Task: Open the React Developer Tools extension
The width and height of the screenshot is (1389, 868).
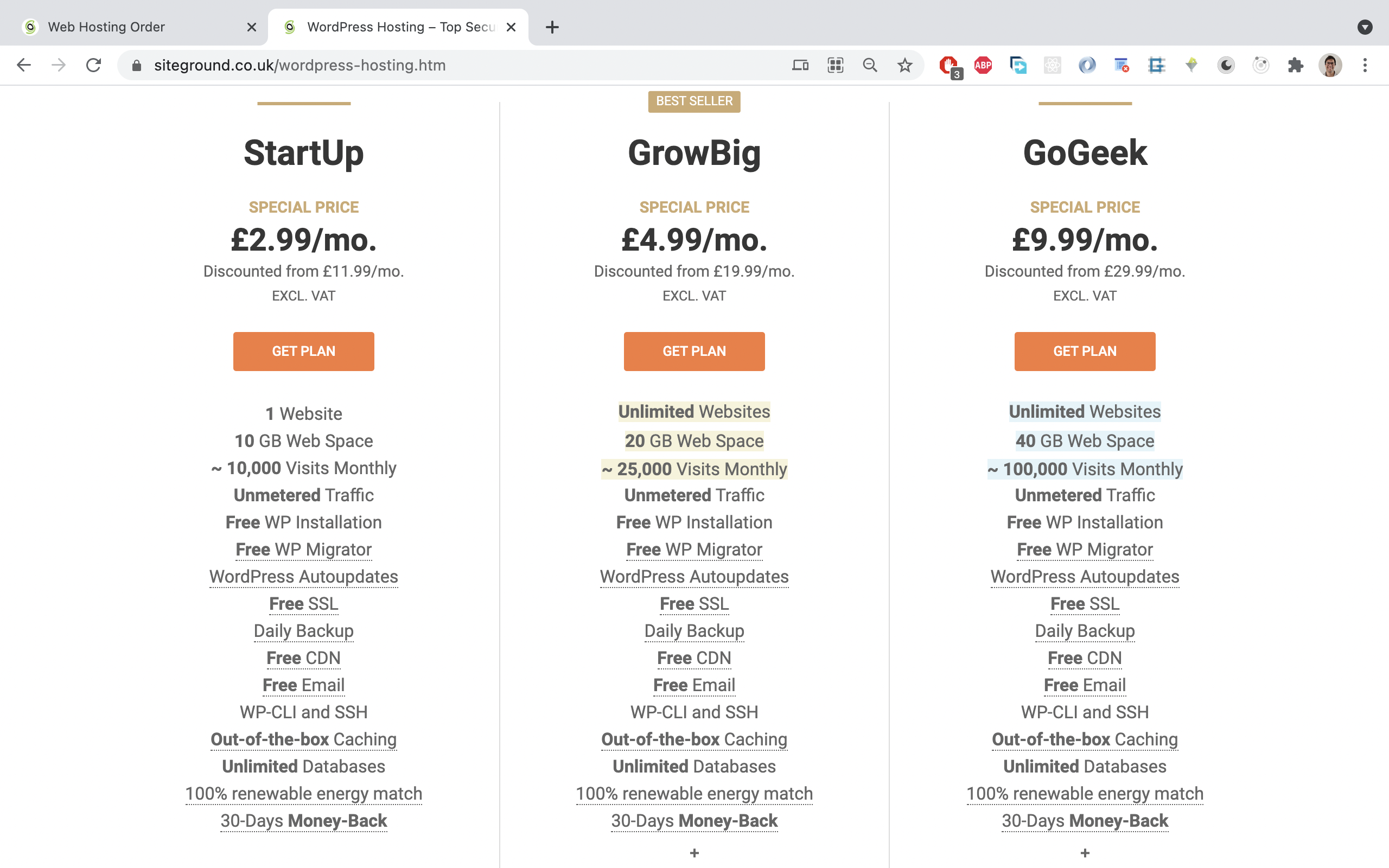Action: coord(1052,65)
